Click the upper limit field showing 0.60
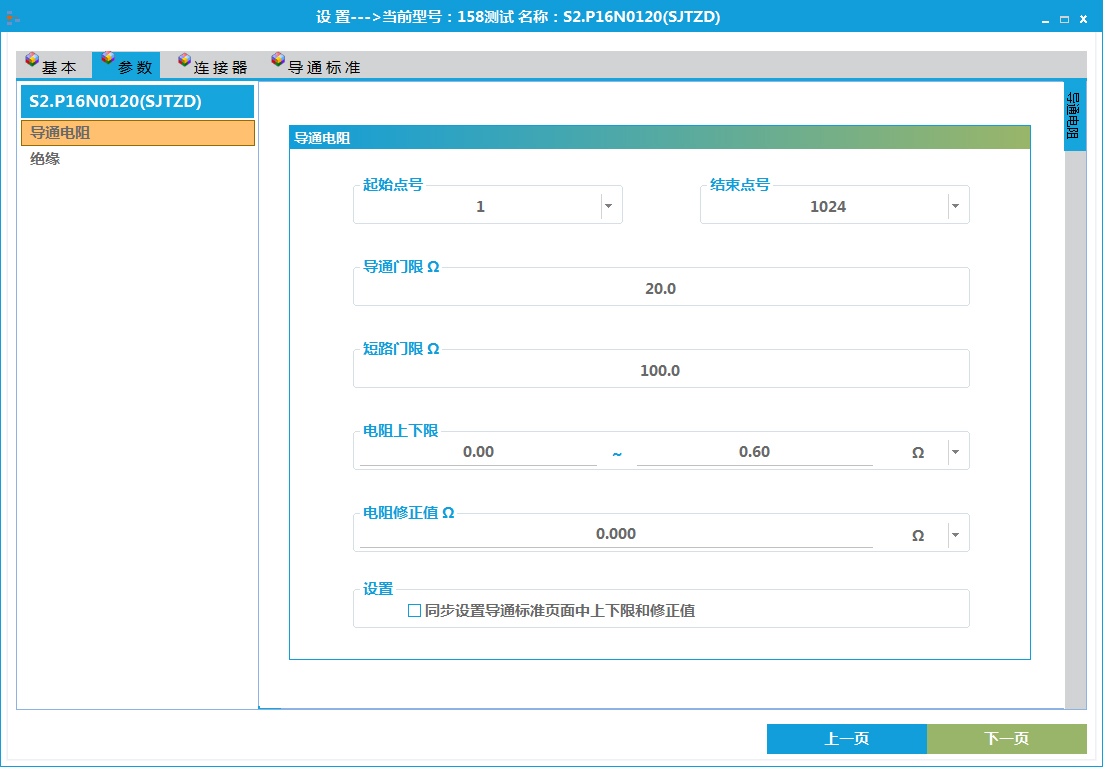Viewport: 1103px width, 767px height. [x=755, y=451]
